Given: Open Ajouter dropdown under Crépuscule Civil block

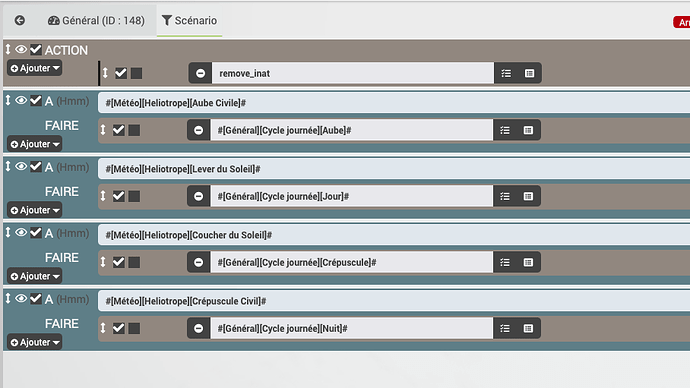Looking at the screenshot, I should (35, 342).
